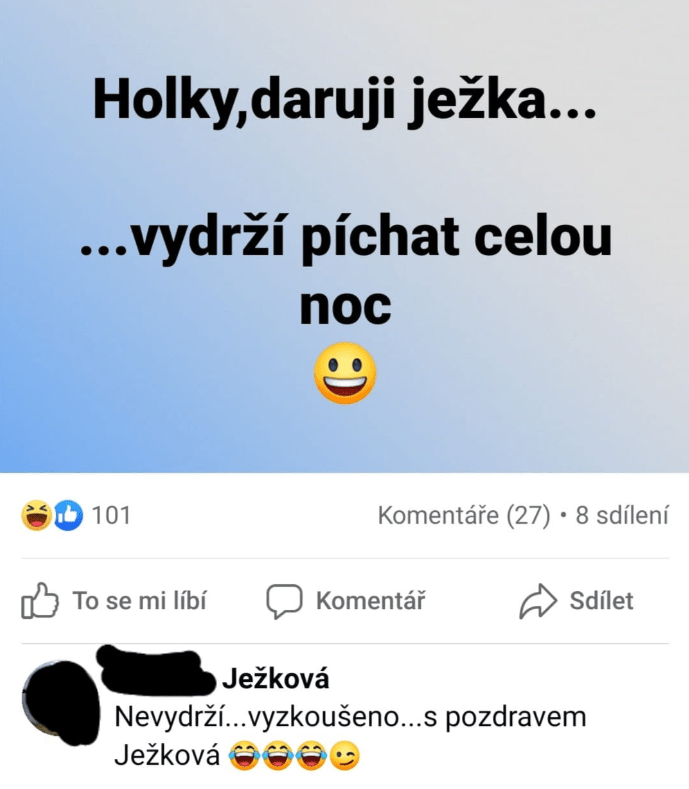Click the speech bubble Komentář icon

tap(284, 601)
